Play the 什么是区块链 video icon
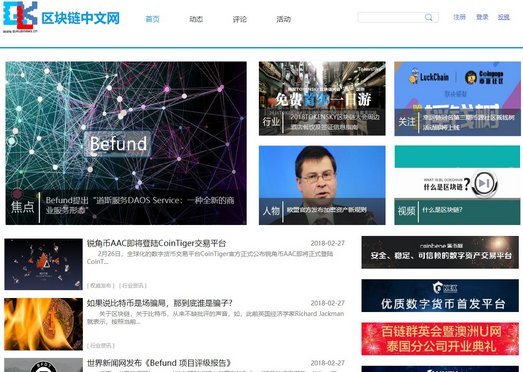 pyautogui.click(x=484, y=183)
